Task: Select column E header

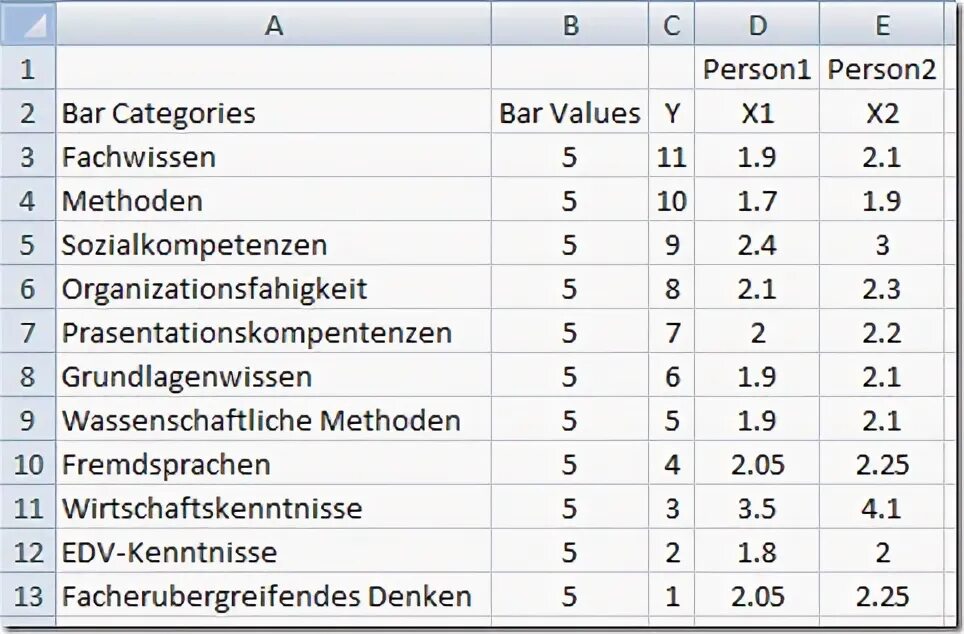Action: [882, 25]
